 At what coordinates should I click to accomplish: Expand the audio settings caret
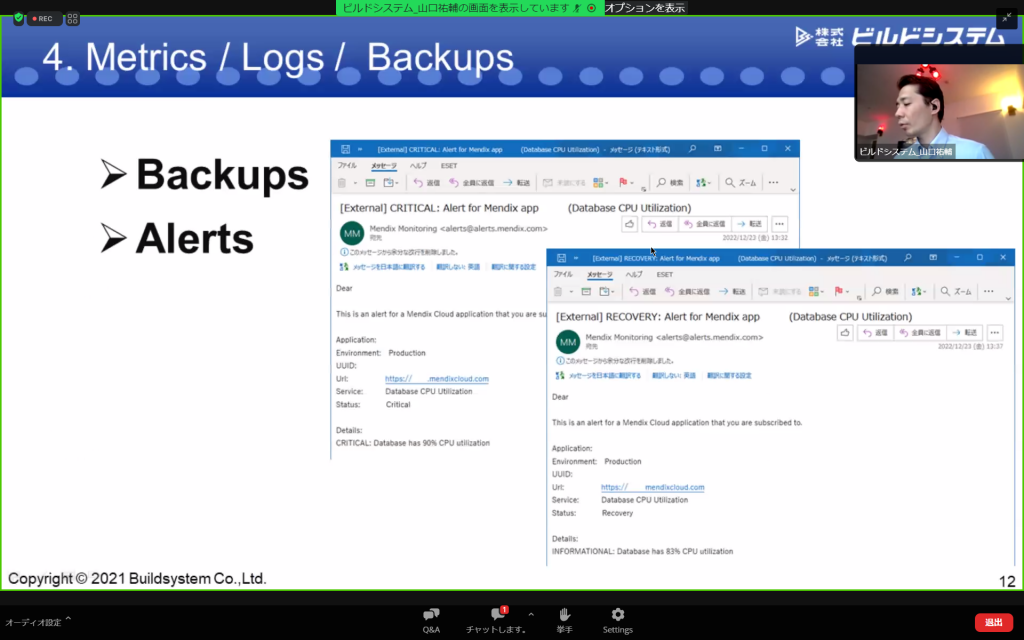click(x=68, y=620)
